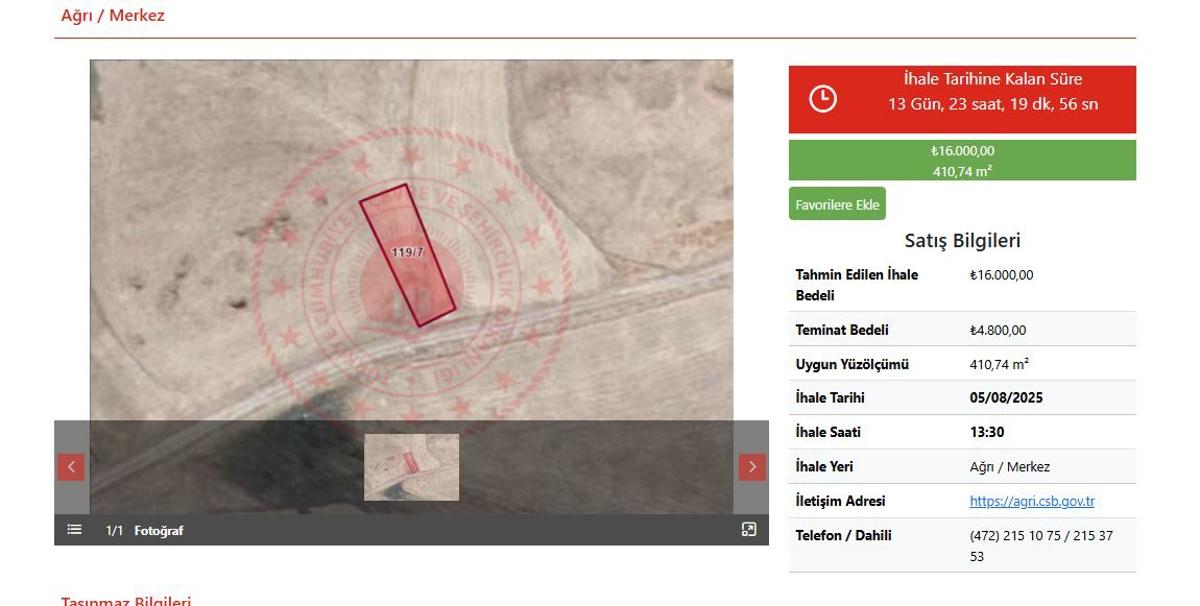1200x606 pixels.
Task: Open photo in fullscreen mode
Action: [749, 530]
